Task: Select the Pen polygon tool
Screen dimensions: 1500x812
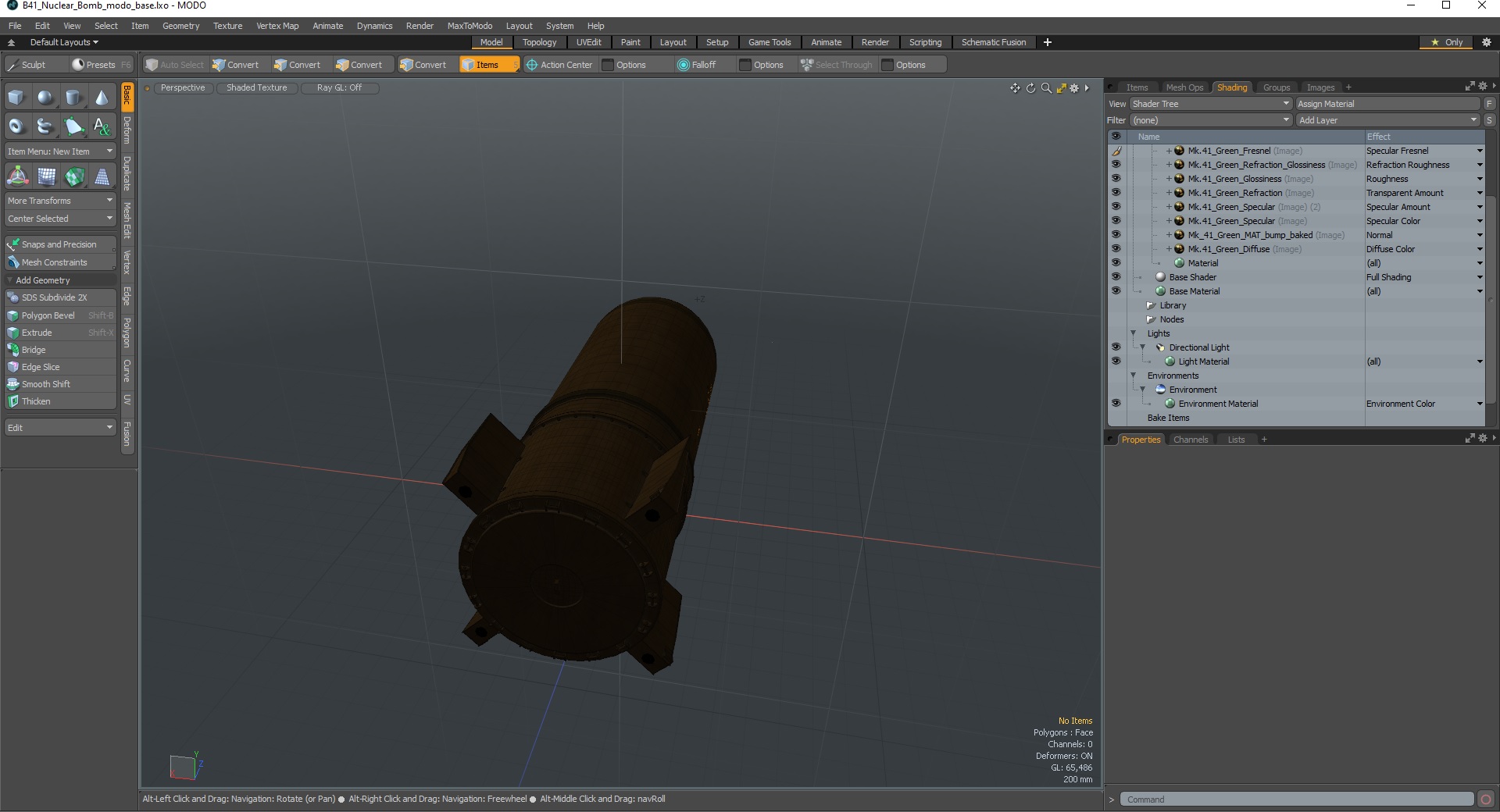Action: (73, 126)
